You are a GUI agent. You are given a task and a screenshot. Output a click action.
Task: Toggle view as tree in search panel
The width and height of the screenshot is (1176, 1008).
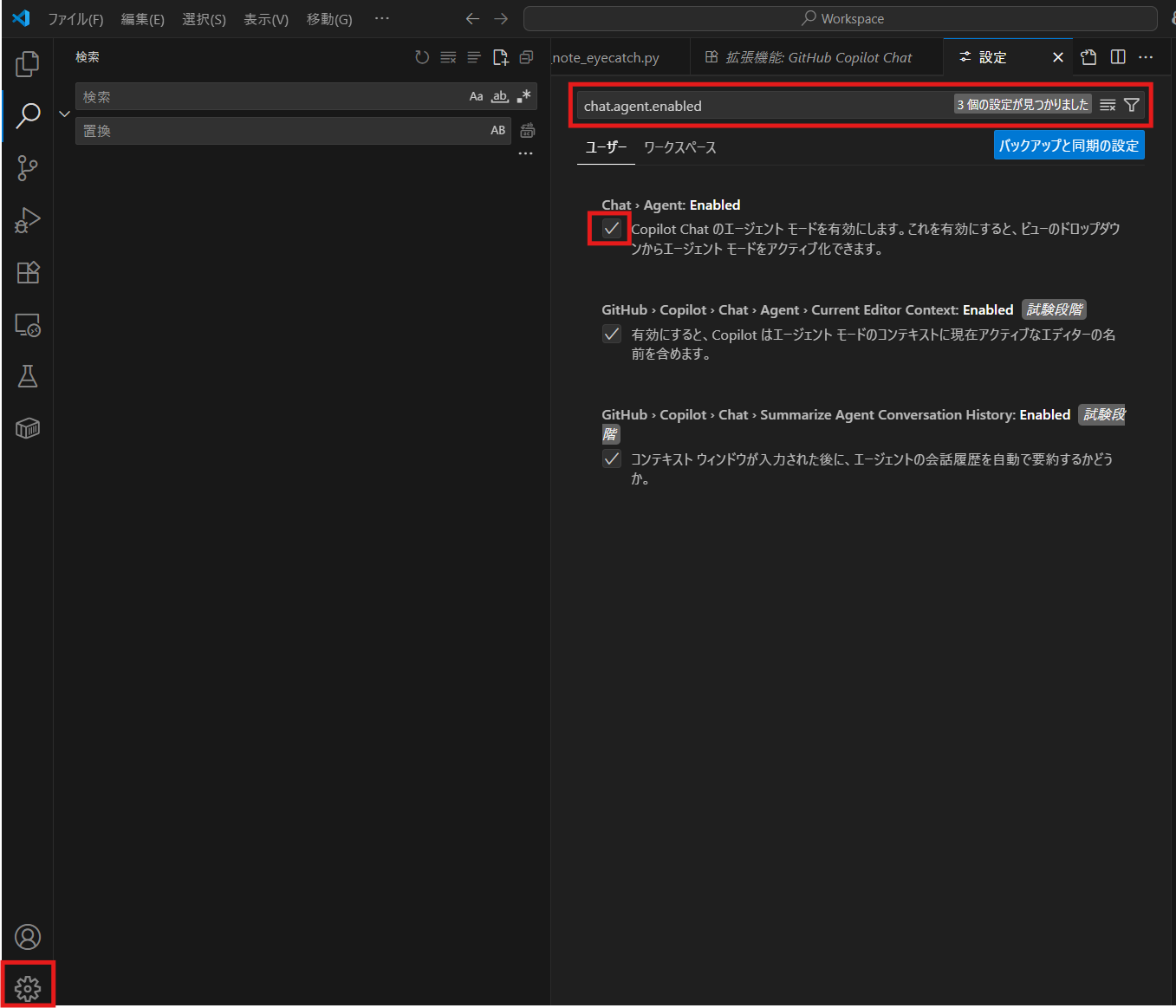(x=474, y=57)
